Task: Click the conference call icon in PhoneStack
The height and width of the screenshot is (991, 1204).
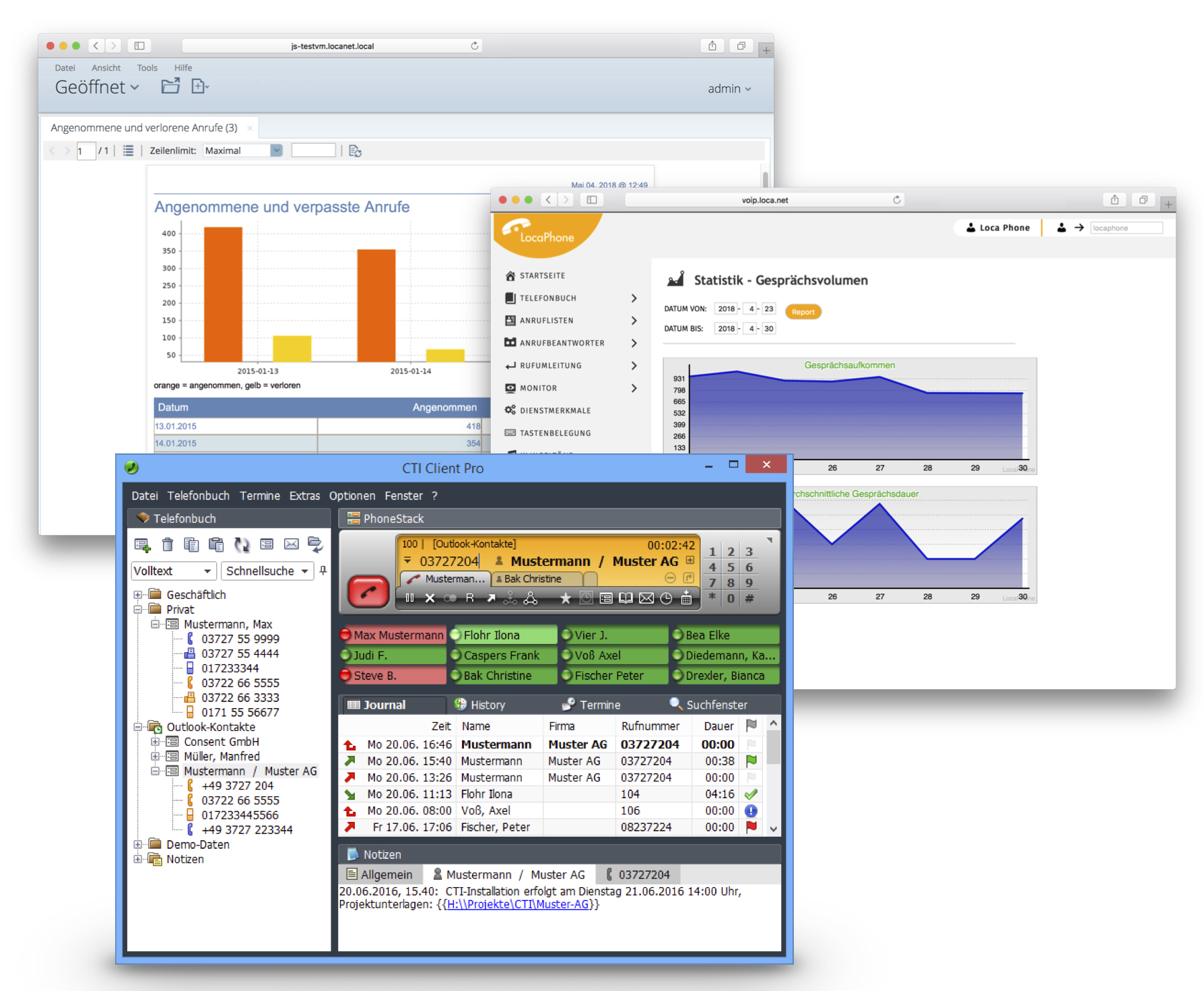Action: point(531,598)
